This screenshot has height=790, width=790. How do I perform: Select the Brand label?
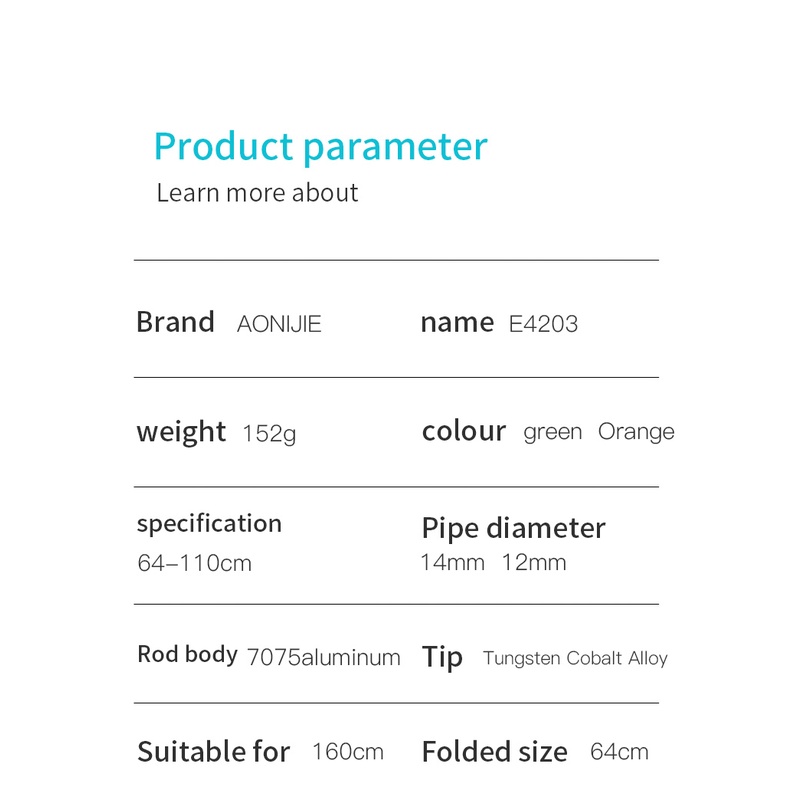click(x=175, y=322)
